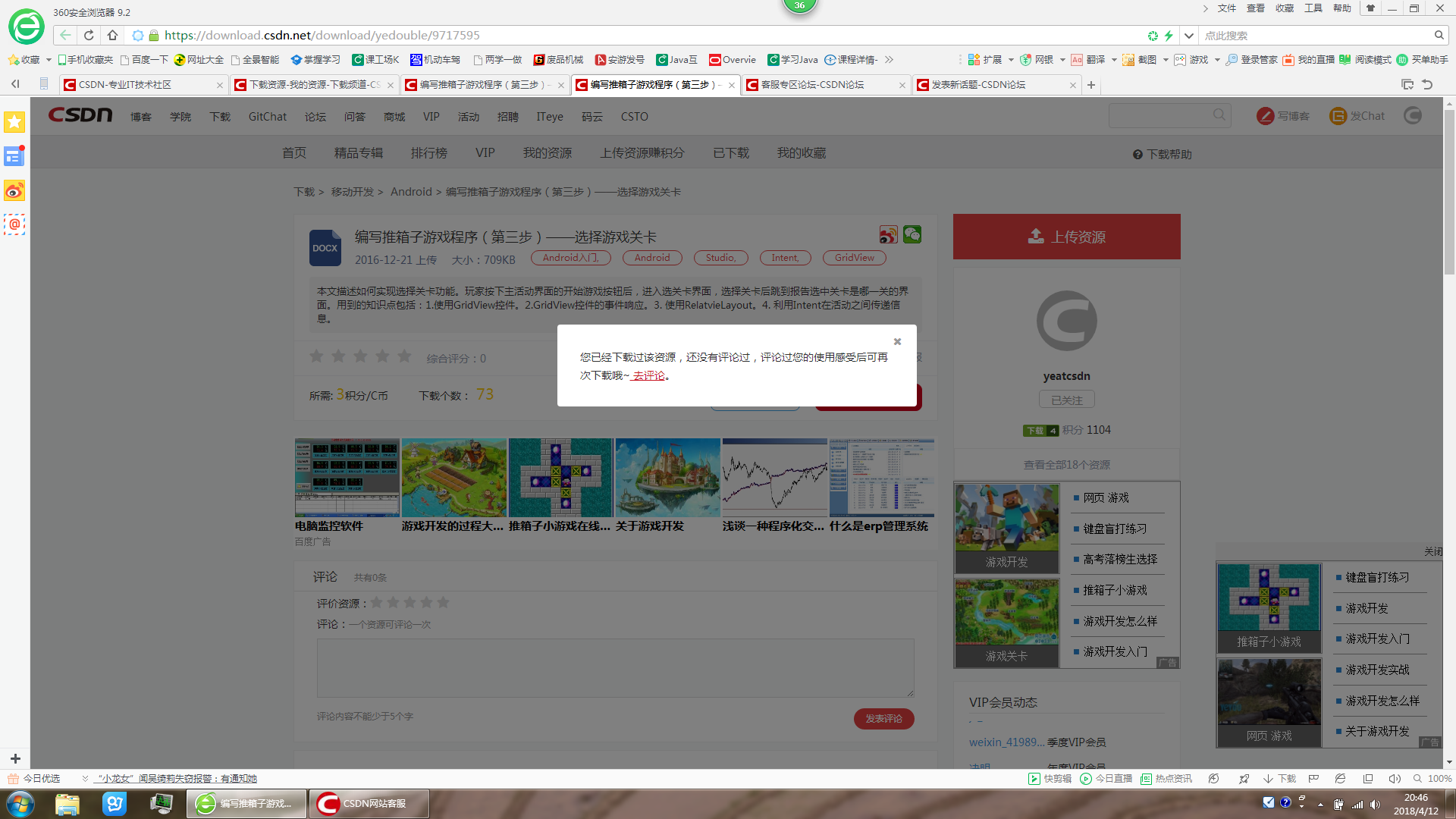The height and width of the screenshot is (819, 1456).
Task: Open the 游戏 games dropdown
Action: point(1217,60)
